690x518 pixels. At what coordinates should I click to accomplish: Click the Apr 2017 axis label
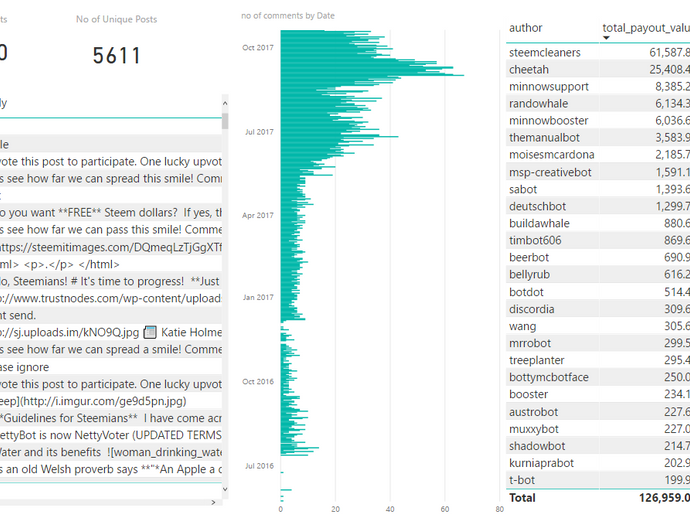tap(258, 215)
